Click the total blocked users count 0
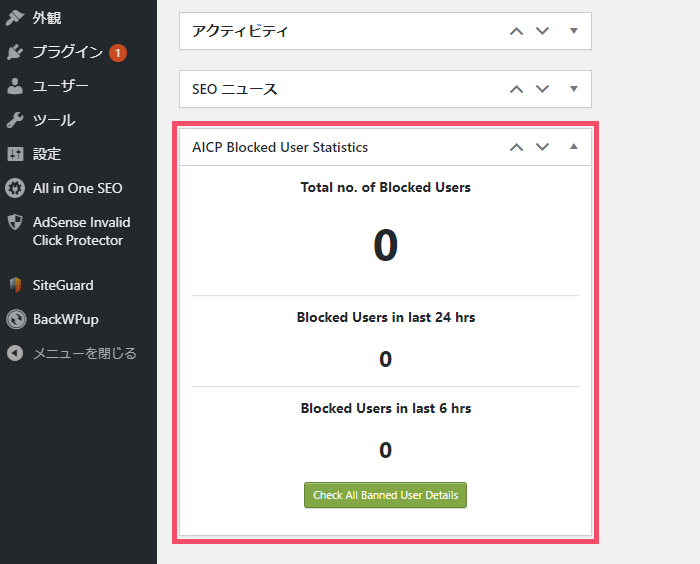 click(386, 245)
